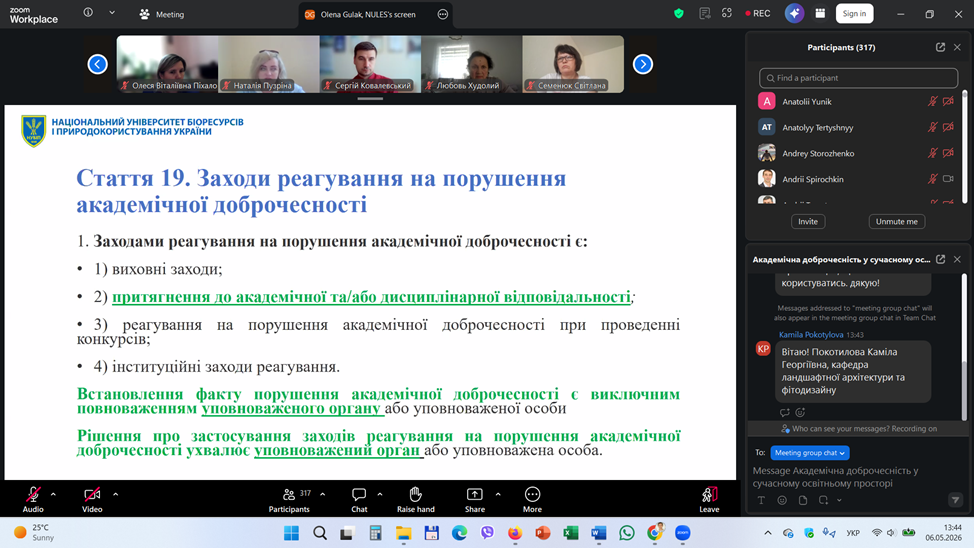Click the green encryption shield icon
974x548 pixels.
pyautogui.click(x=678, y=14)
